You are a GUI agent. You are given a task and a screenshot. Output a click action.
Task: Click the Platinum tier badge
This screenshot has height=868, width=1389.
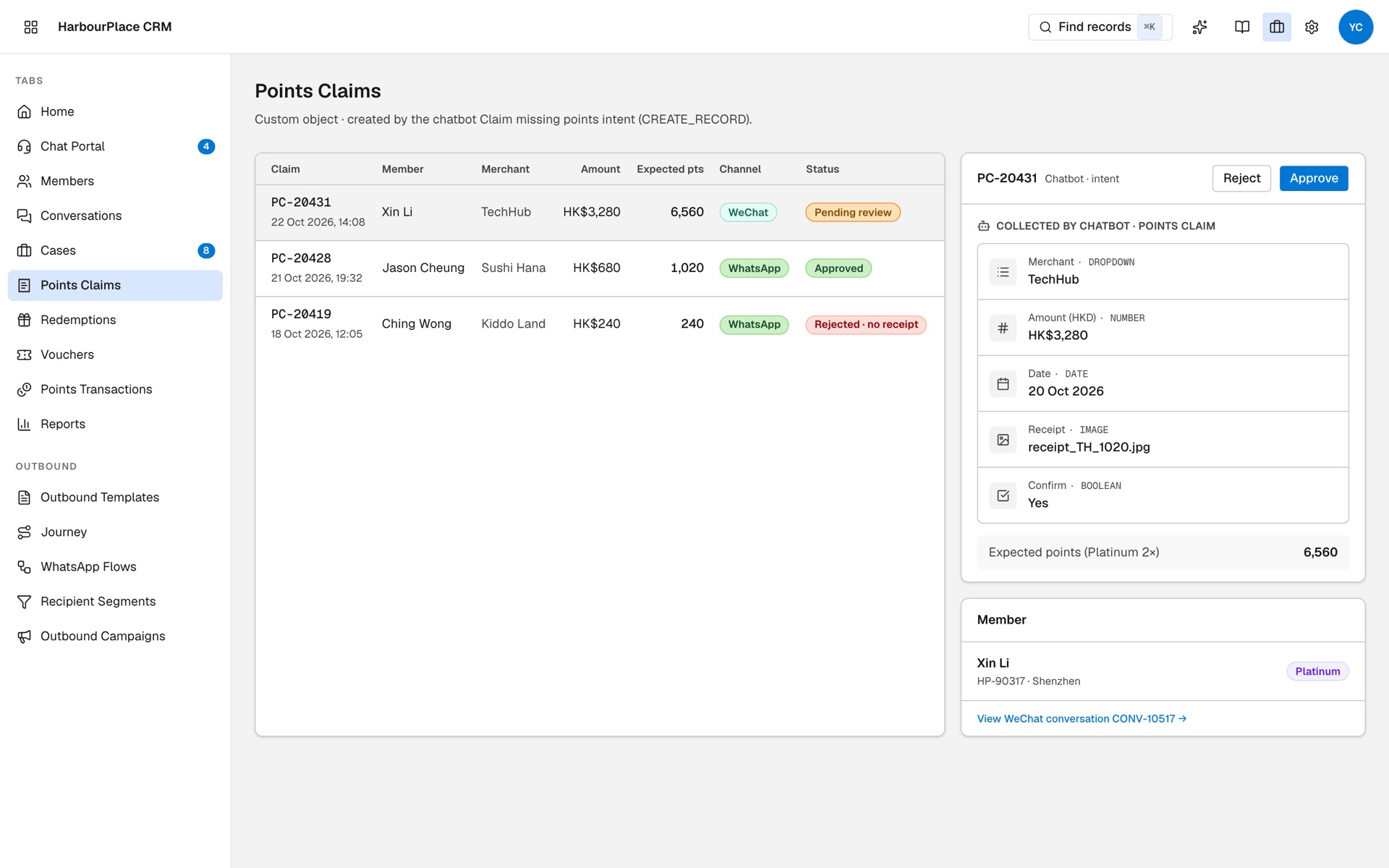pos(1317,671)
